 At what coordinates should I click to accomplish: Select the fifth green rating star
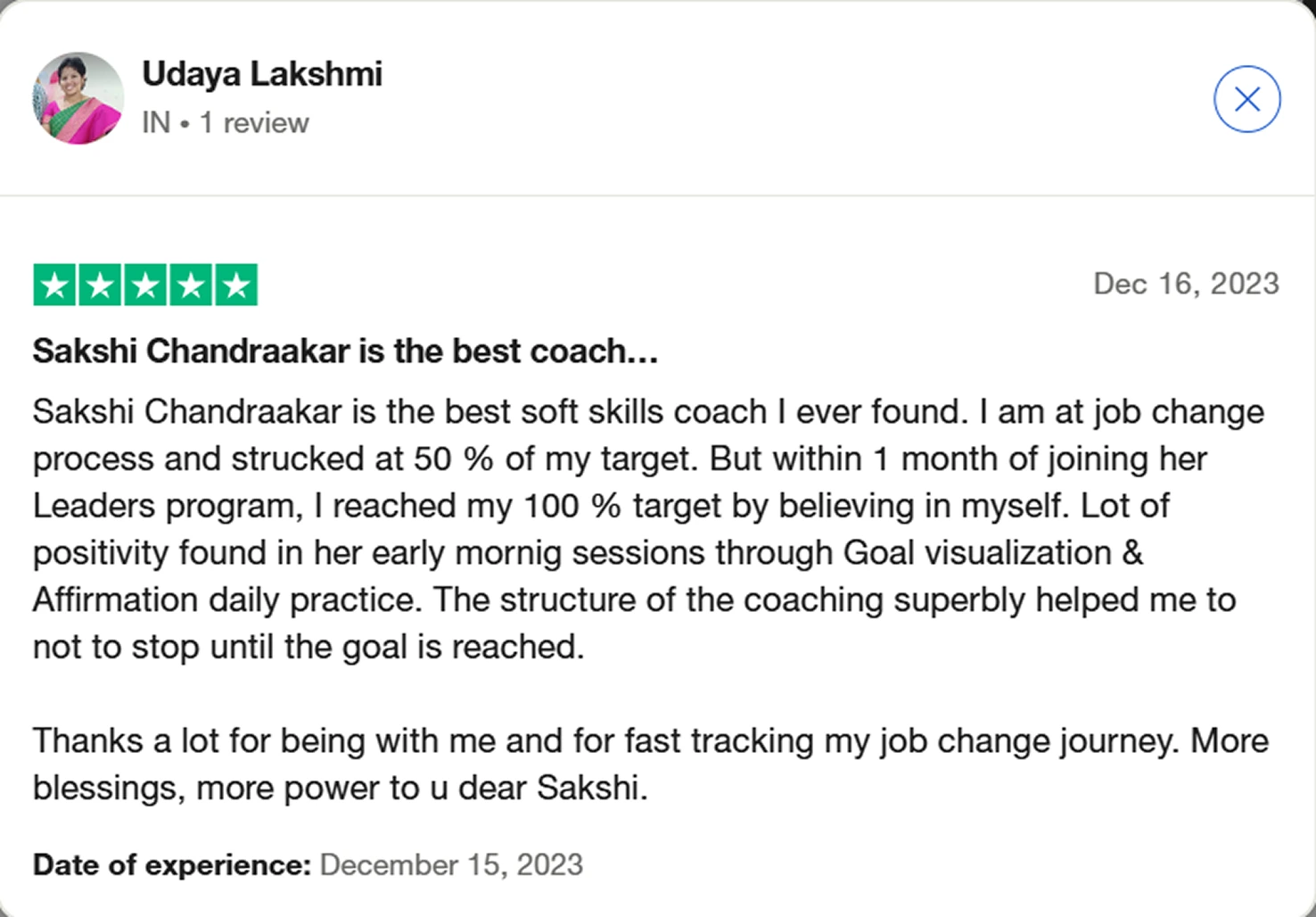tap(236, 285)
